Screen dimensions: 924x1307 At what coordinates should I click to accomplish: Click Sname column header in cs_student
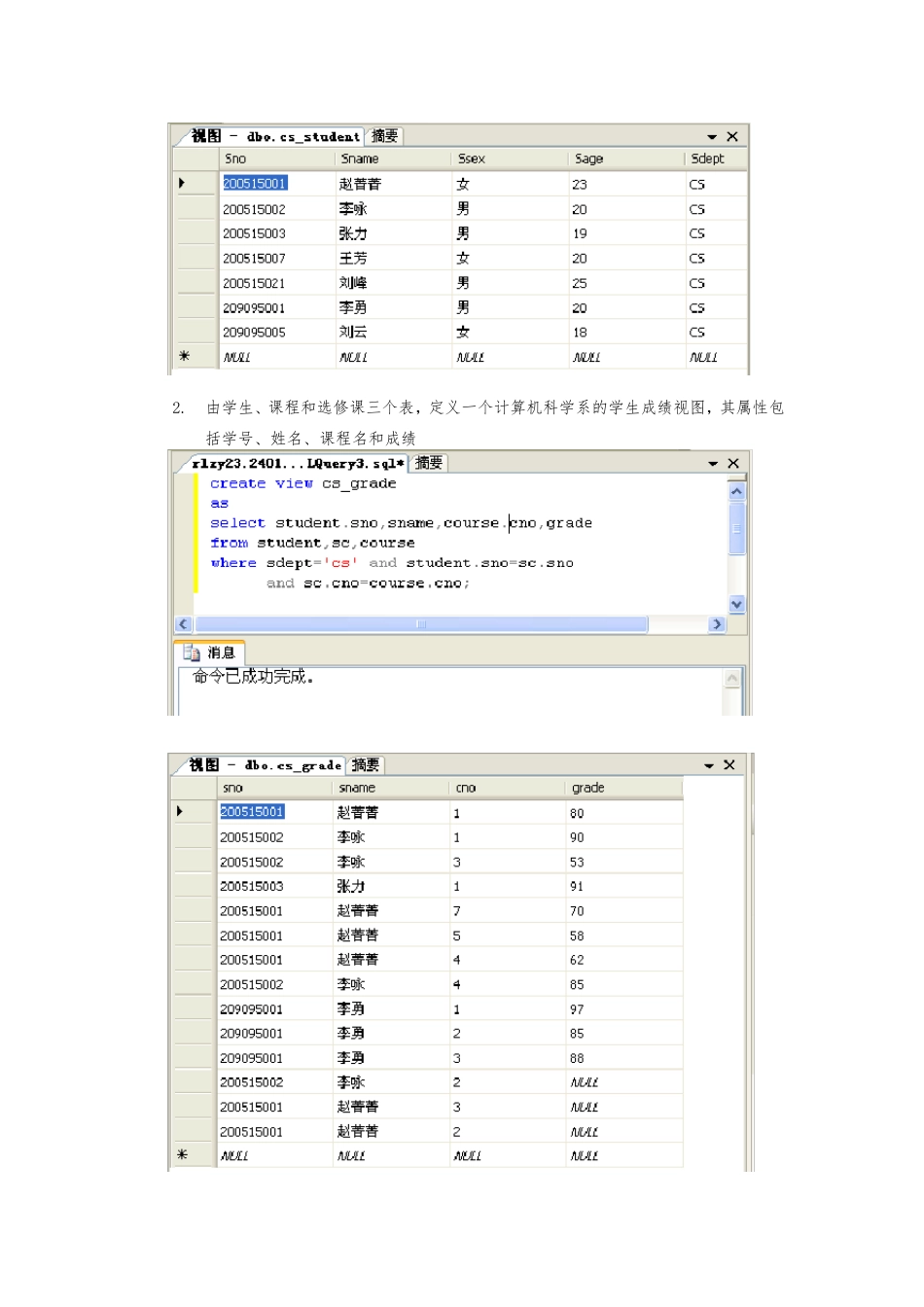pos(392,159)
